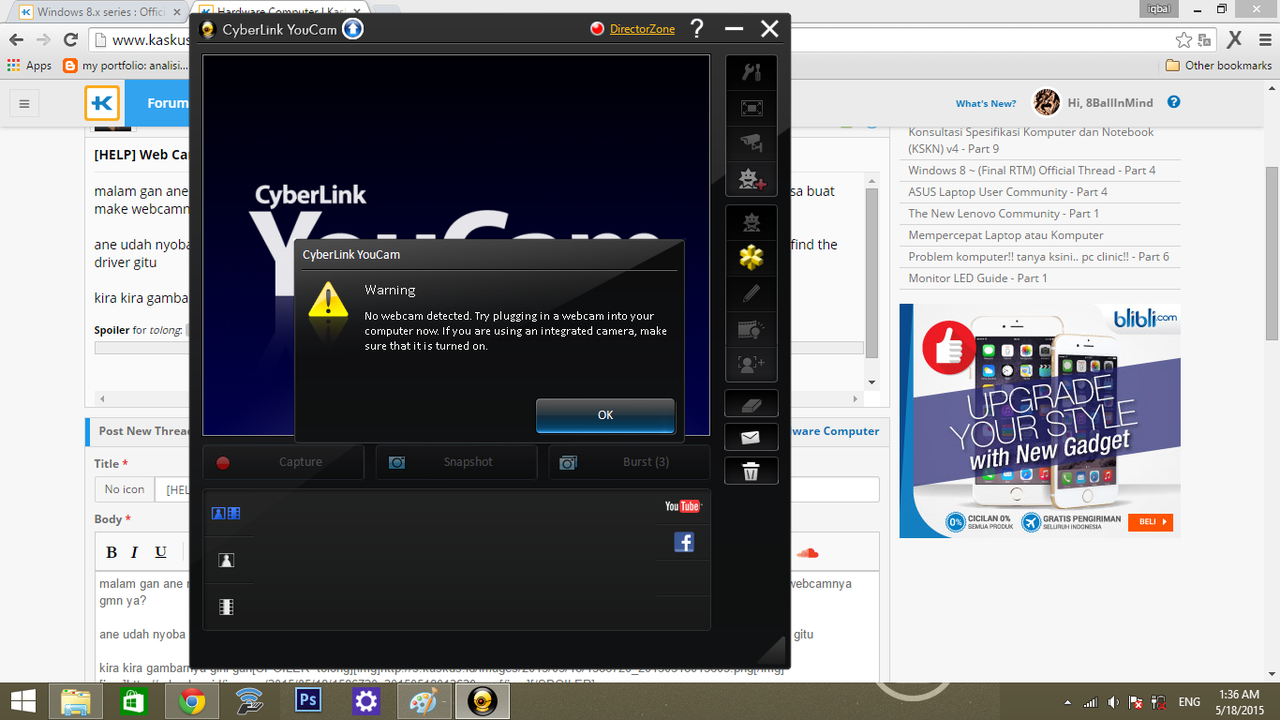This screenshot has height=720, width=1280.
Task: Click the YouCam upgrade arrow icon
Action: (353, 29)
